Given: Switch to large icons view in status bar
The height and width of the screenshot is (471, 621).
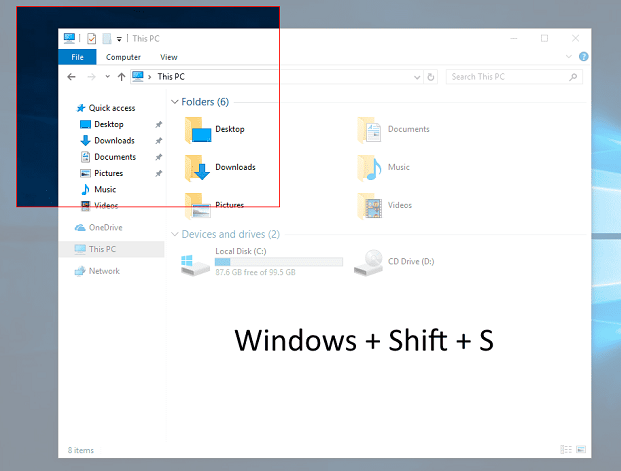Looking at the screenshot, I should (x=581, y=451).
